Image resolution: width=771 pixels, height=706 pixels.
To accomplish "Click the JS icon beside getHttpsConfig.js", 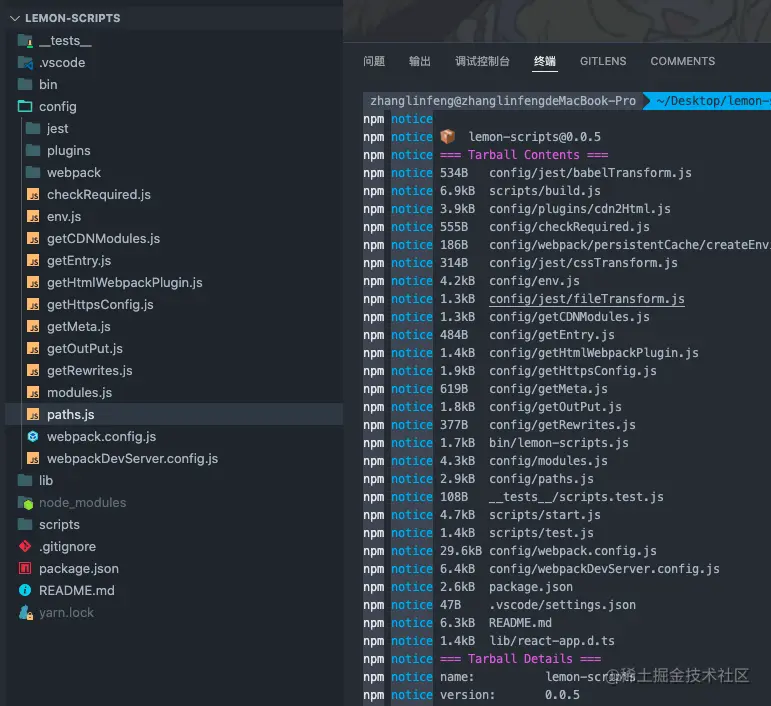I will tap(33, 305).
